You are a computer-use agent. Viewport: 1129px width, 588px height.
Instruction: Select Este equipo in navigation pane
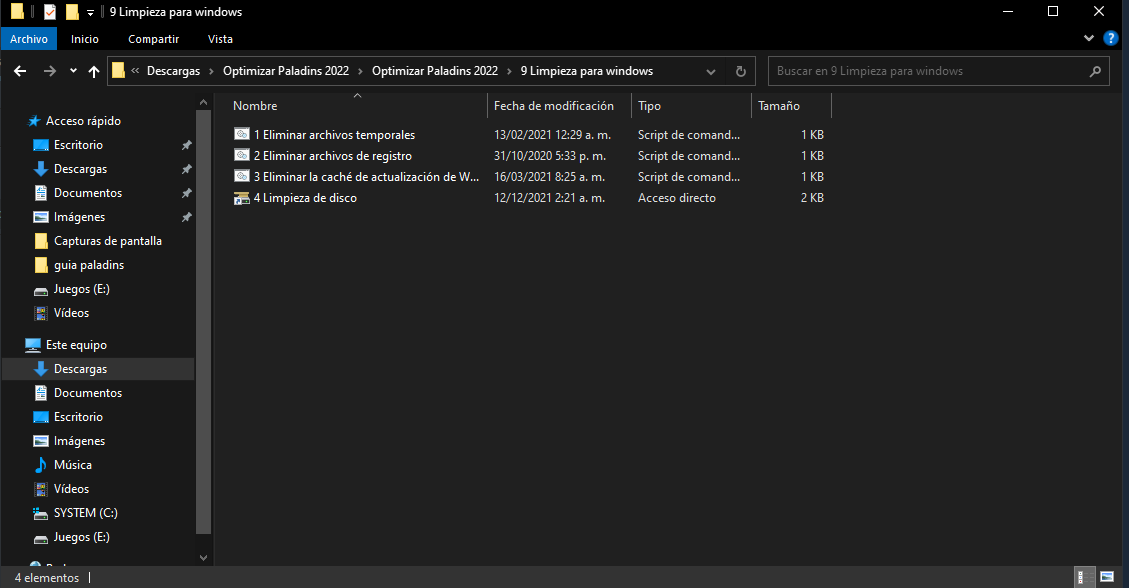click(76, 345)
